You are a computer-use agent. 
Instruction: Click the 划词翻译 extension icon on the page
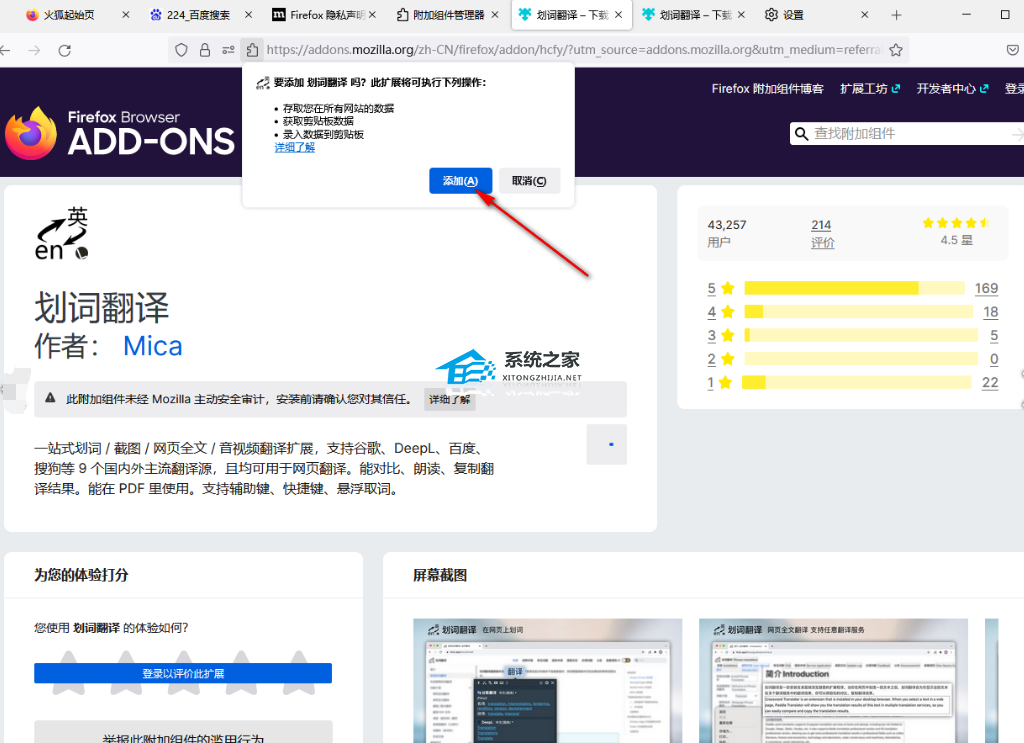click(62, 234)
